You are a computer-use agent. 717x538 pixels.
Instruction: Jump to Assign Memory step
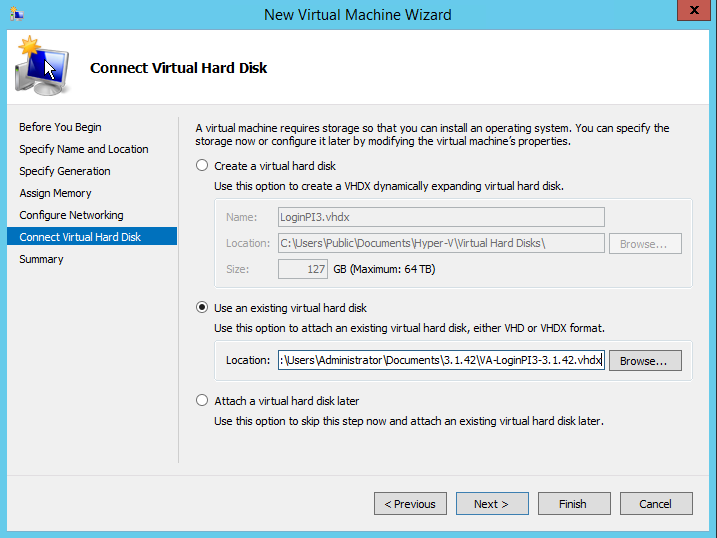point(55,193)
